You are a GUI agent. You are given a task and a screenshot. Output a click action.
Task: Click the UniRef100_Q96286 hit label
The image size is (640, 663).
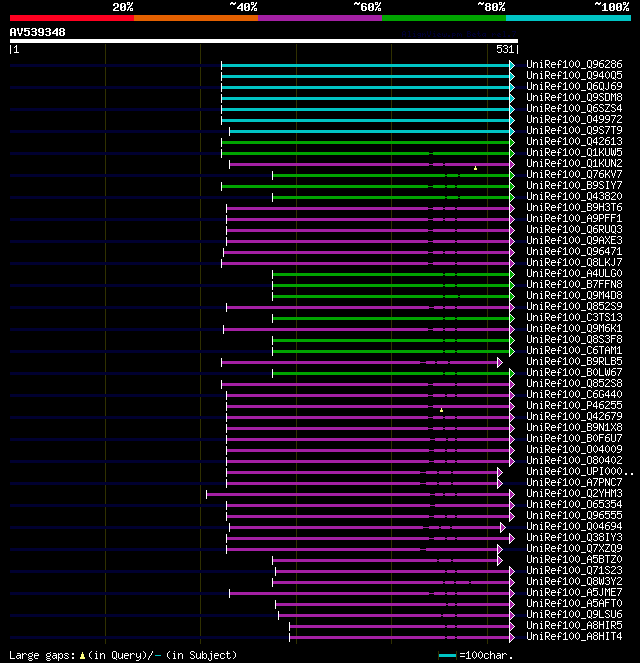(574, 64)
